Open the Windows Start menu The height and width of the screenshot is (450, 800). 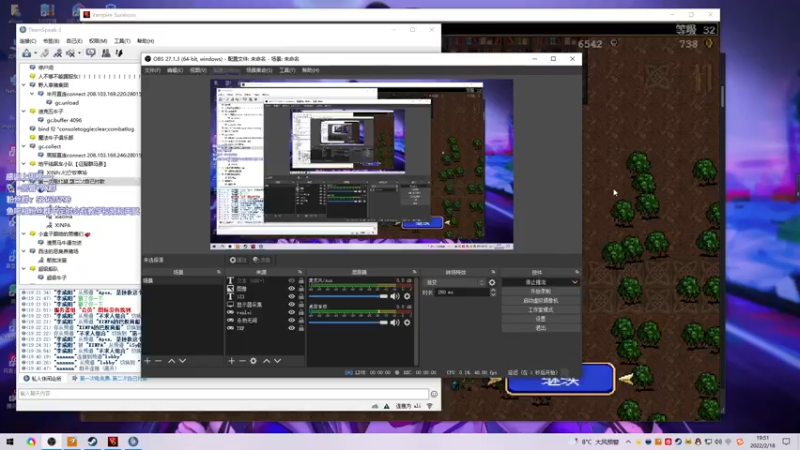click(10, 441)
